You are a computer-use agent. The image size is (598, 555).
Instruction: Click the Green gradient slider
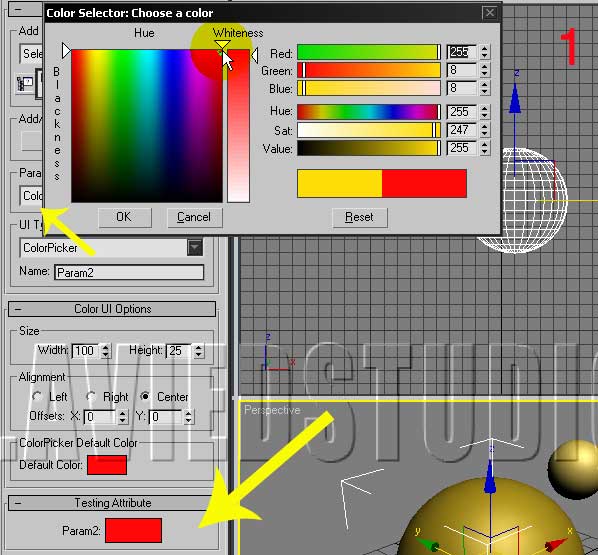(369, 70)
